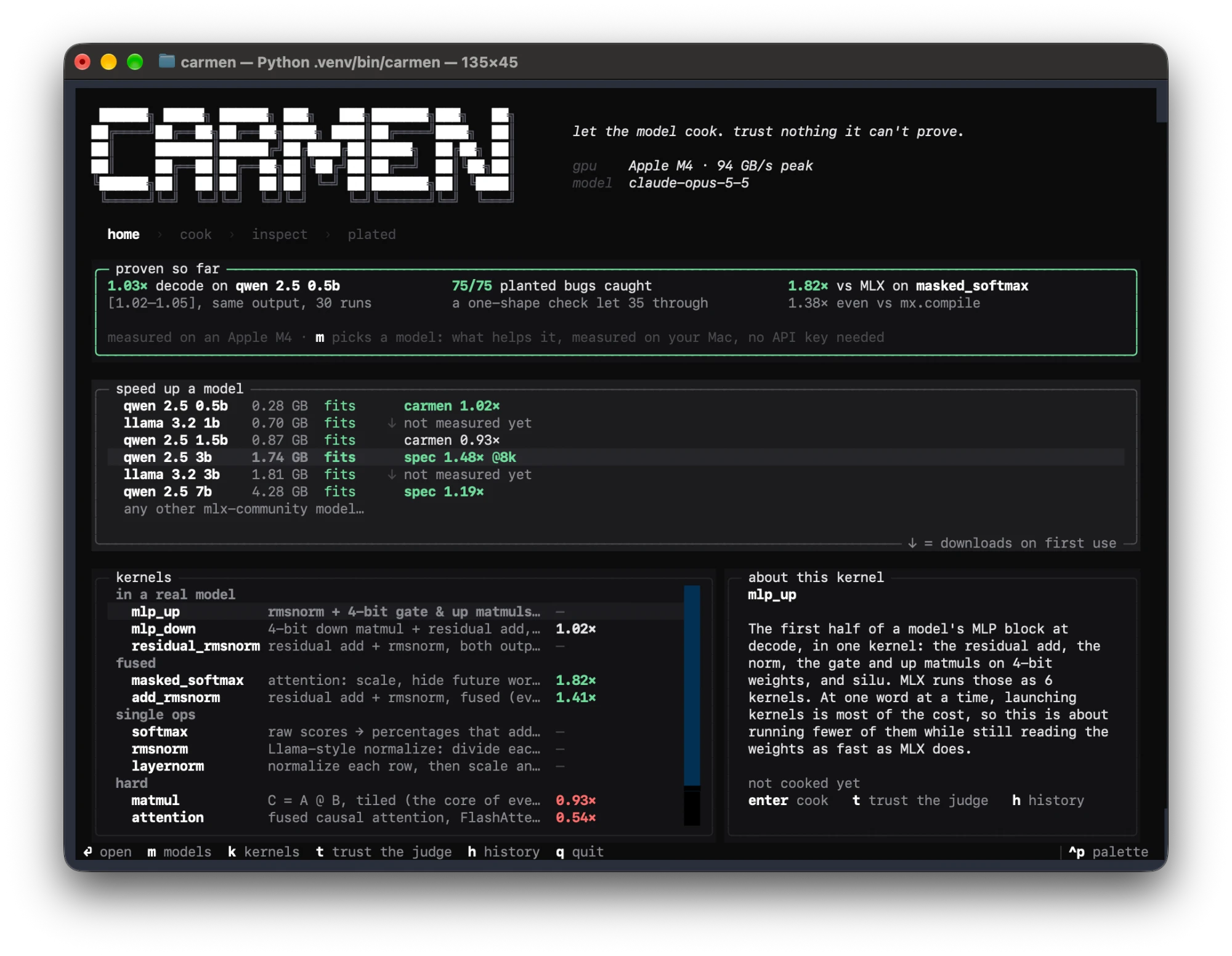The image size is (1232, 956).
Task: Switch to the inspect tab
Action: point(279,234)
